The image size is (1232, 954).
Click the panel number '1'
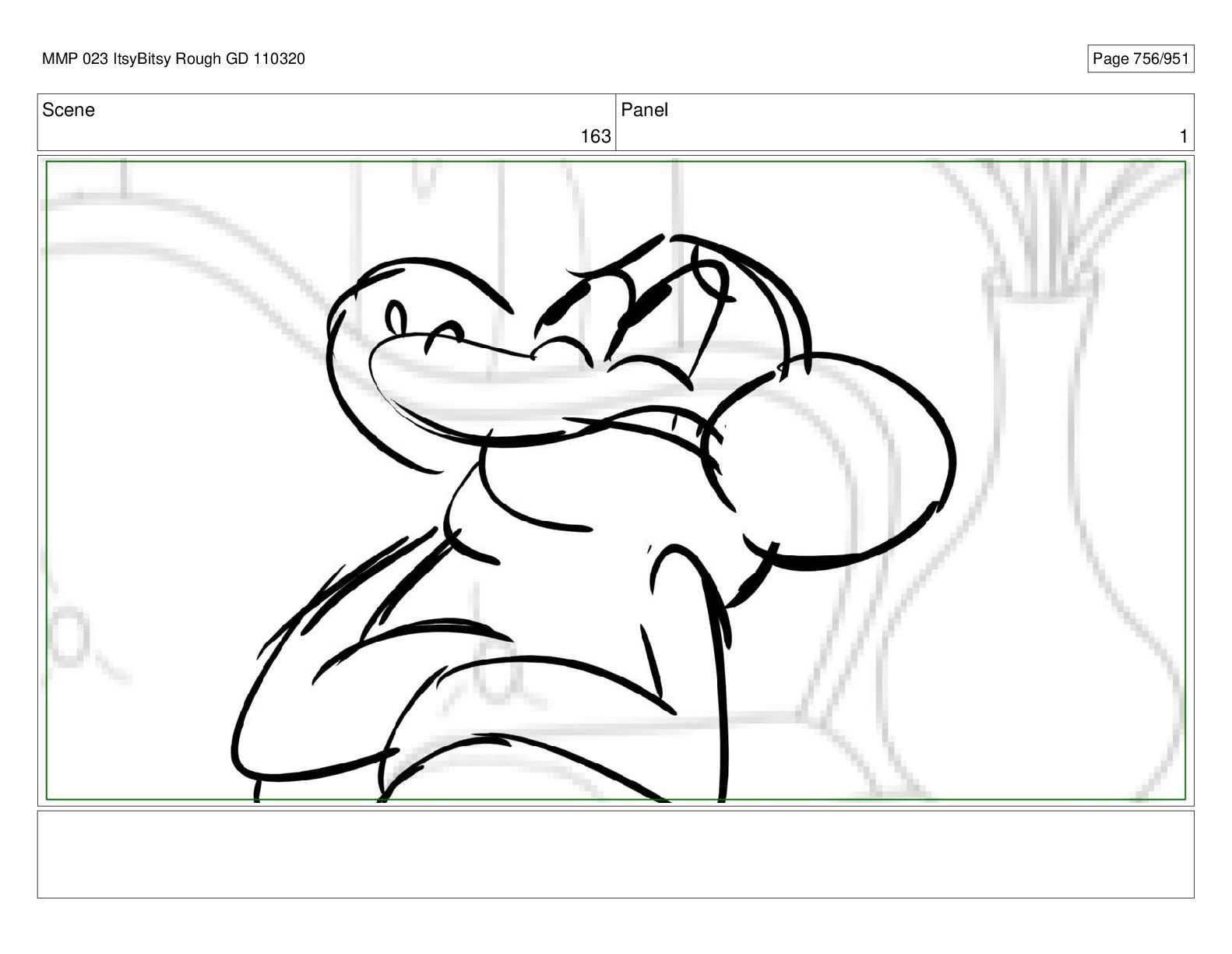coord(1183,136)
